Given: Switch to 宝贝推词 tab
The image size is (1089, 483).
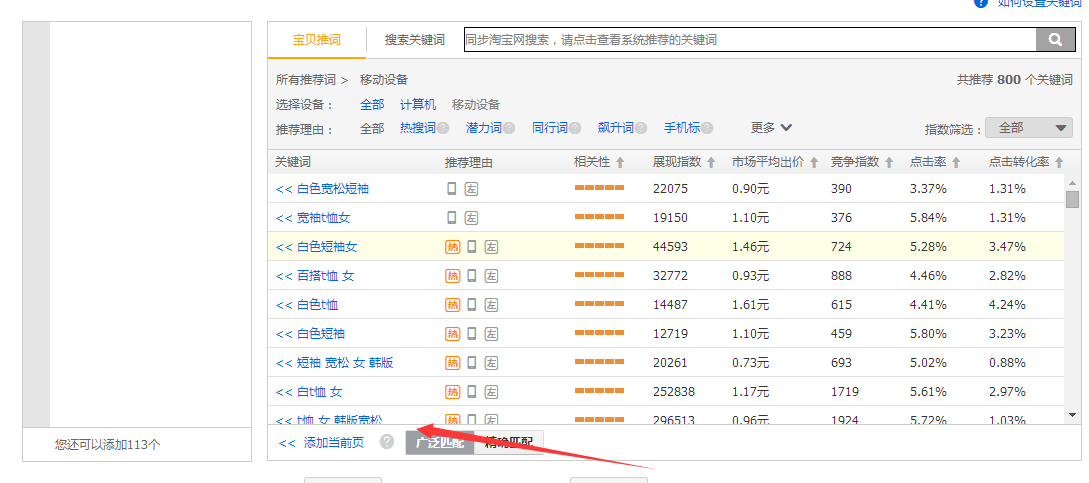Looking at the screenshot, I should pyautogui.click(x=316, y=40).
